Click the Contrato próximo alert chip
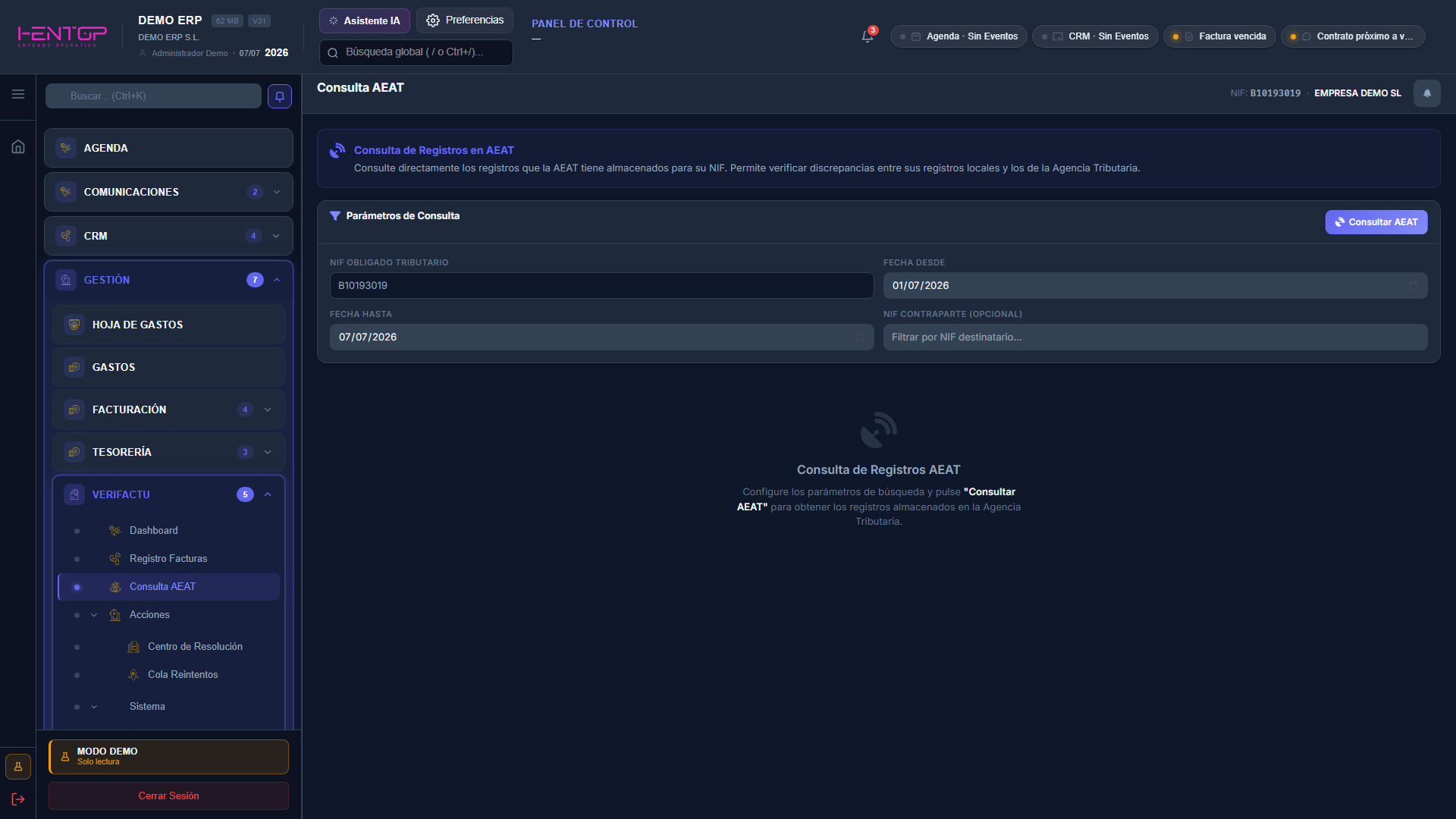The height and width of the screenshot is (819, 1456). click(x=1354, y=36)
